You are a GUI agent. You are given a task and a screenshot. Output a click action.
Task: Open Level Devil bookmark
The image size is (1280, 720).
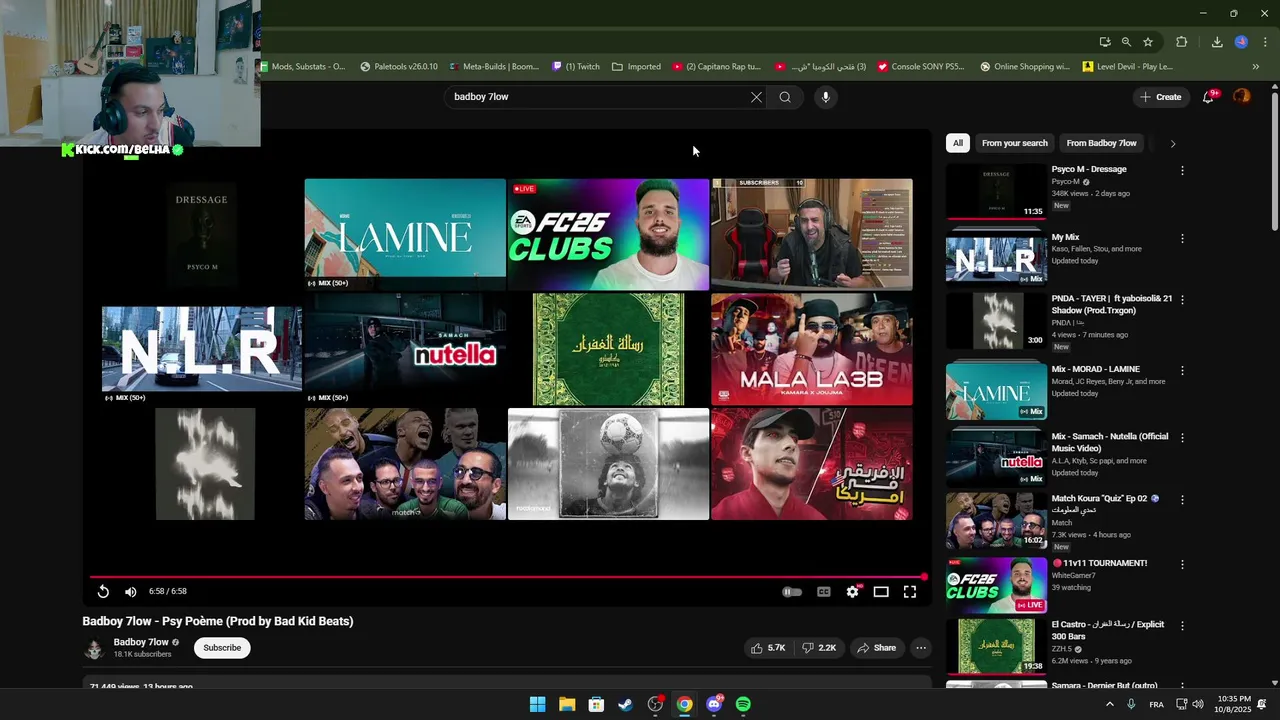[1127, 67]
